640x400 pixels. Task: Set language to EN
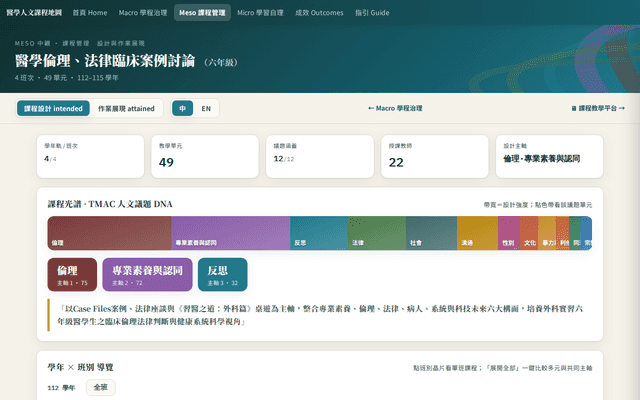[x=206, y=109]
